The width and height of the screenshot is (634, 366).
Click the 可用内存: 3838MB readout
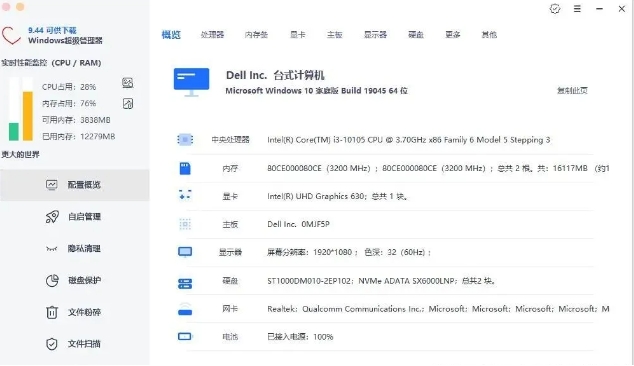[x=76, y=120]
